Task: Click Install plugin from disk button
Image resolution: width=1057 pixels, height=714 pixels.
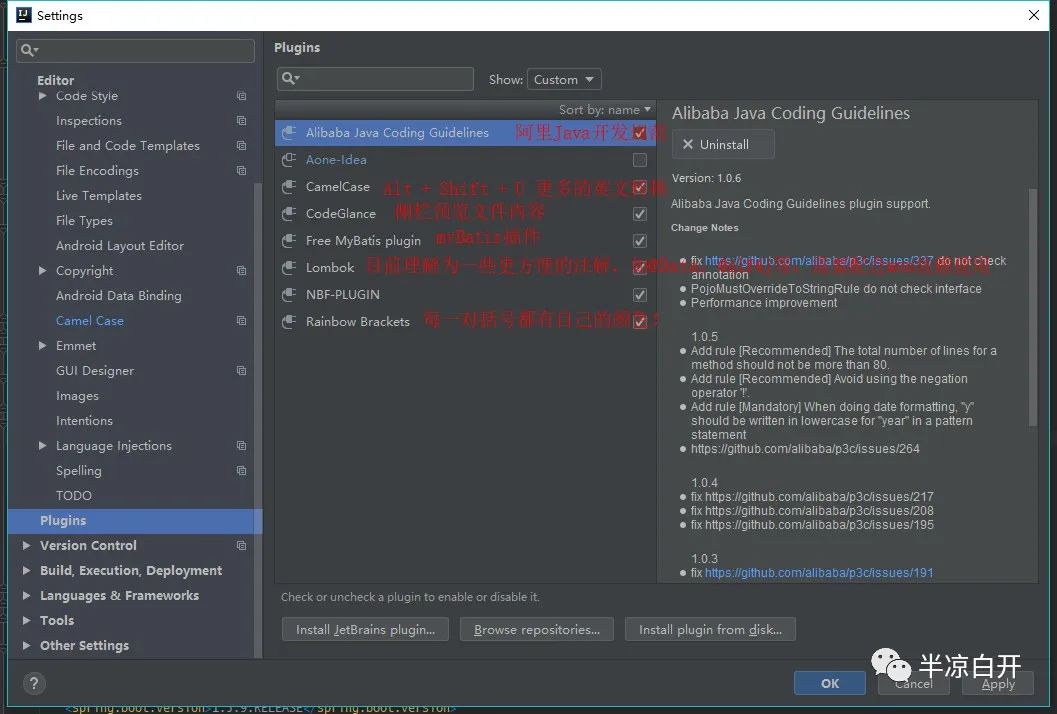Action: 711,630
